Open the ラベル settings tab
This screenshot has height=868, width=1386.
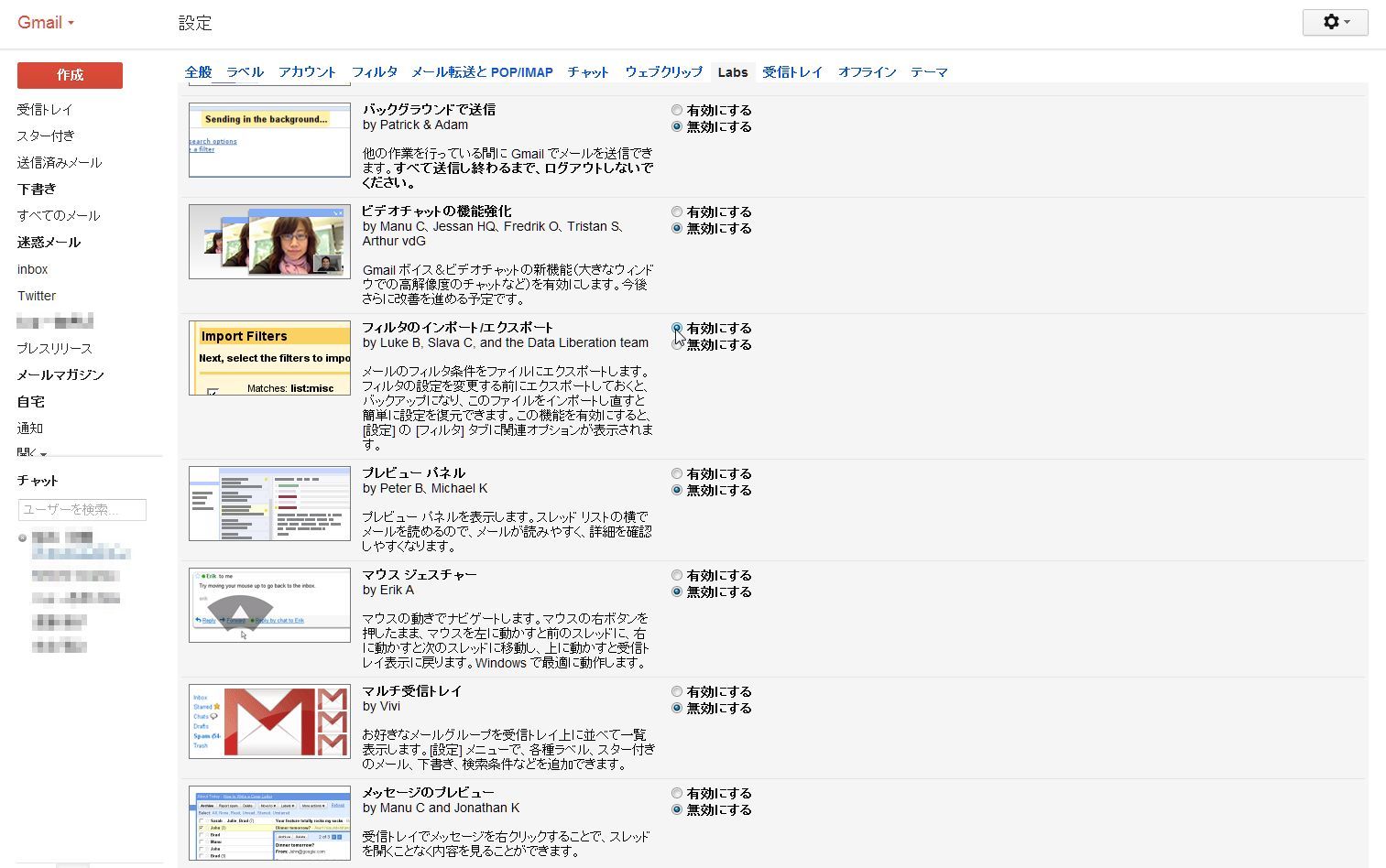pyautogui.click(x=245, y=71)
